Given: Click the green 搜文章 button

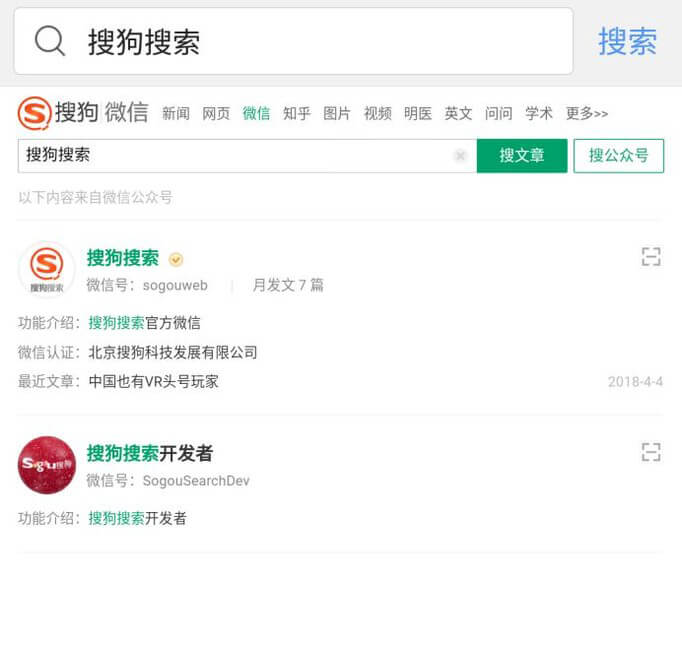Looking at the screenshot, I should pyautogui.click(x=522, y=156).
